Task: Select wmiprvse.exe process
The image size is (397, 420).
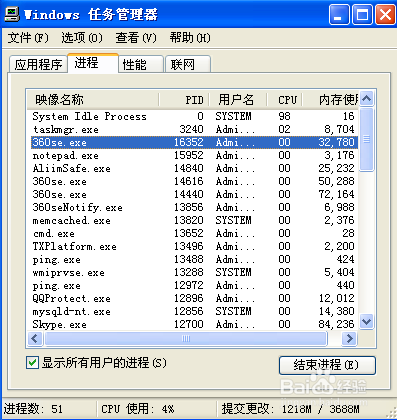Action: 193,272
